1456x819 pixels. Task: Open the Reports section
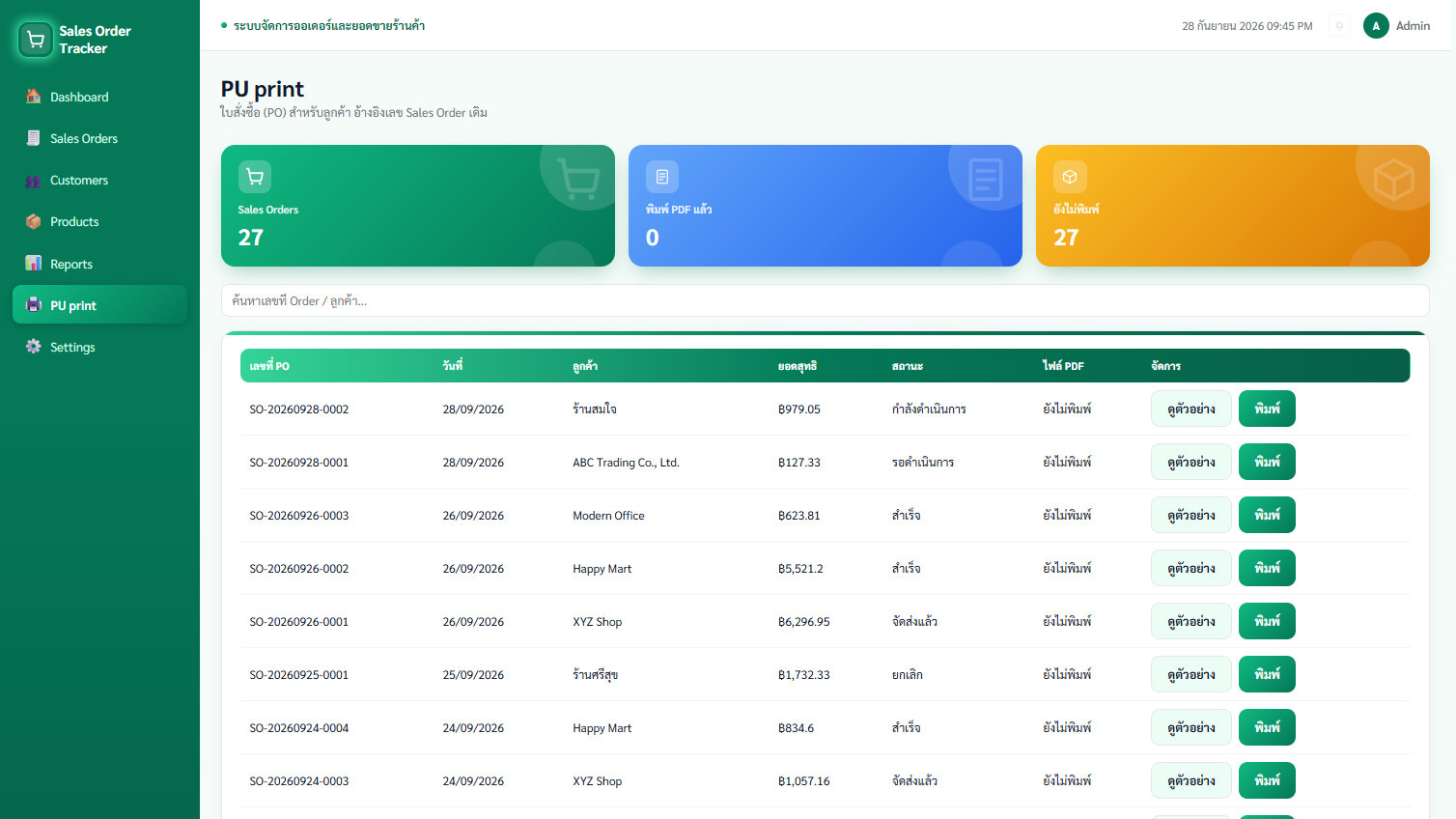(99, 264)
